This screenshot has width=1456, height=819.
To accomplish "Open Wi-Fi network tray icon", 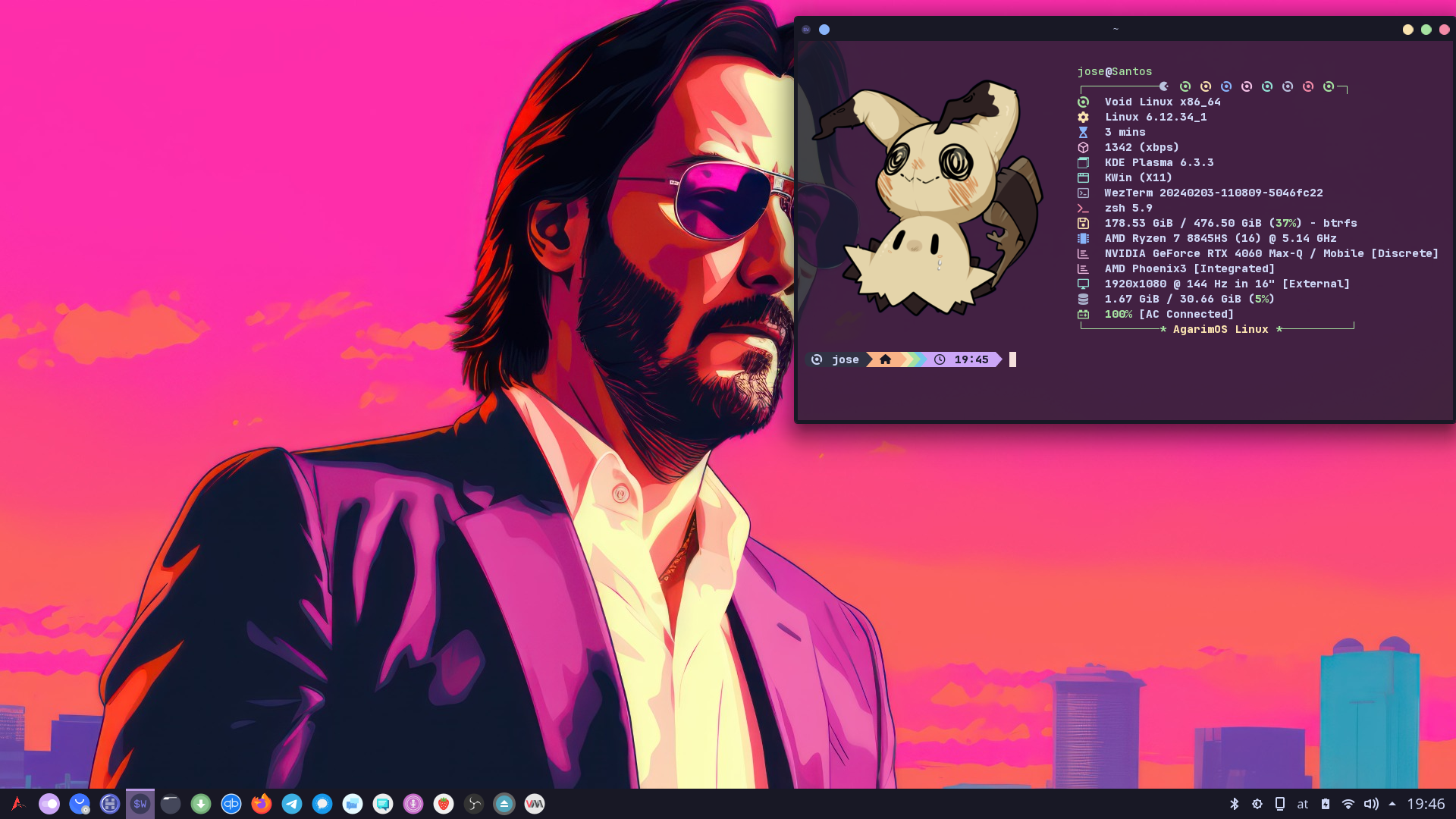I will click(1348, 804).
